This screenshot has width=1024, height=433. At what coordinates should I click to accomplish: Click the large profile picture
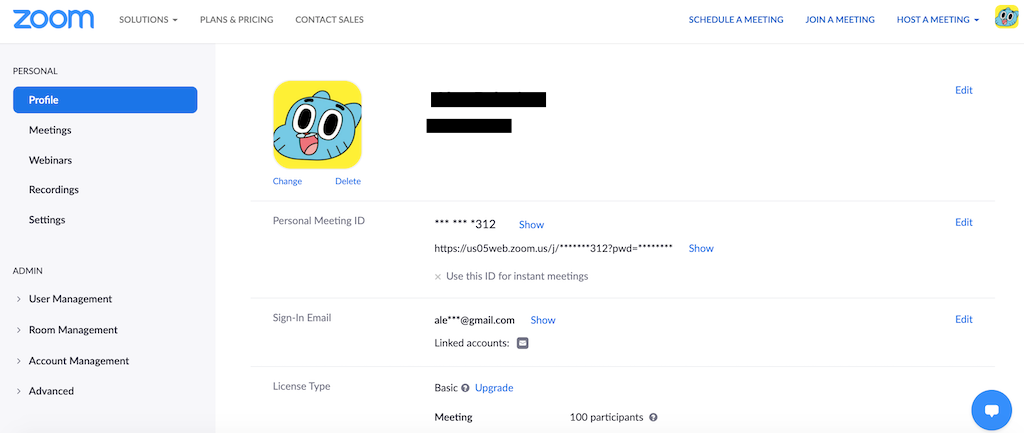[x=317, y=125]
